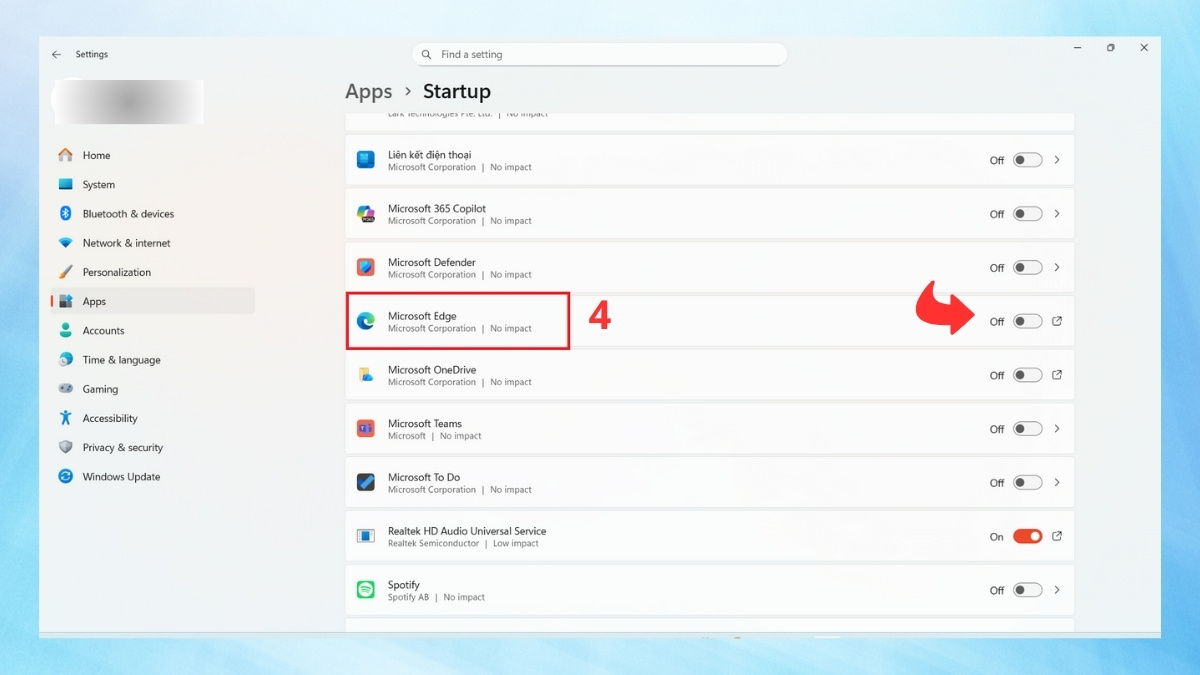This screenshot has width=1200, height=675.
Task: Expand the Microsoft Defender startup entry
Action: 1057,267
